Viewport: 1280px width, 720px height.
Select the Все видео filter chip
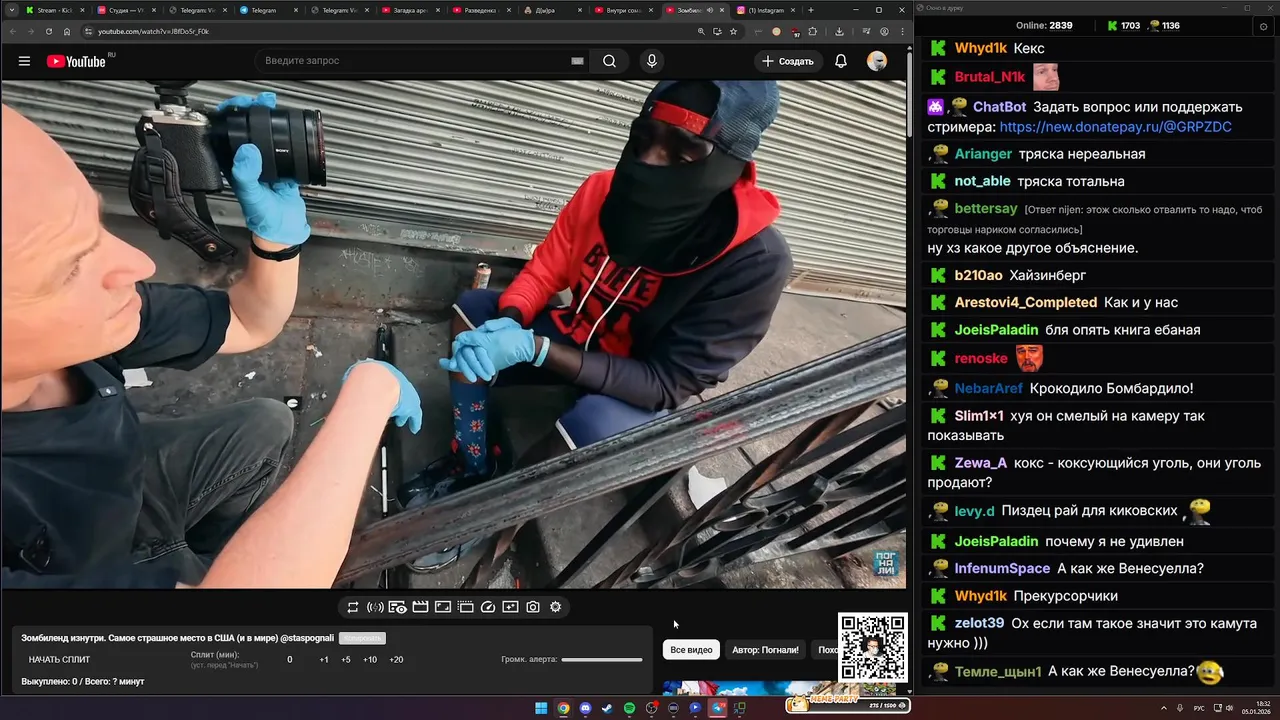[691, 650]
